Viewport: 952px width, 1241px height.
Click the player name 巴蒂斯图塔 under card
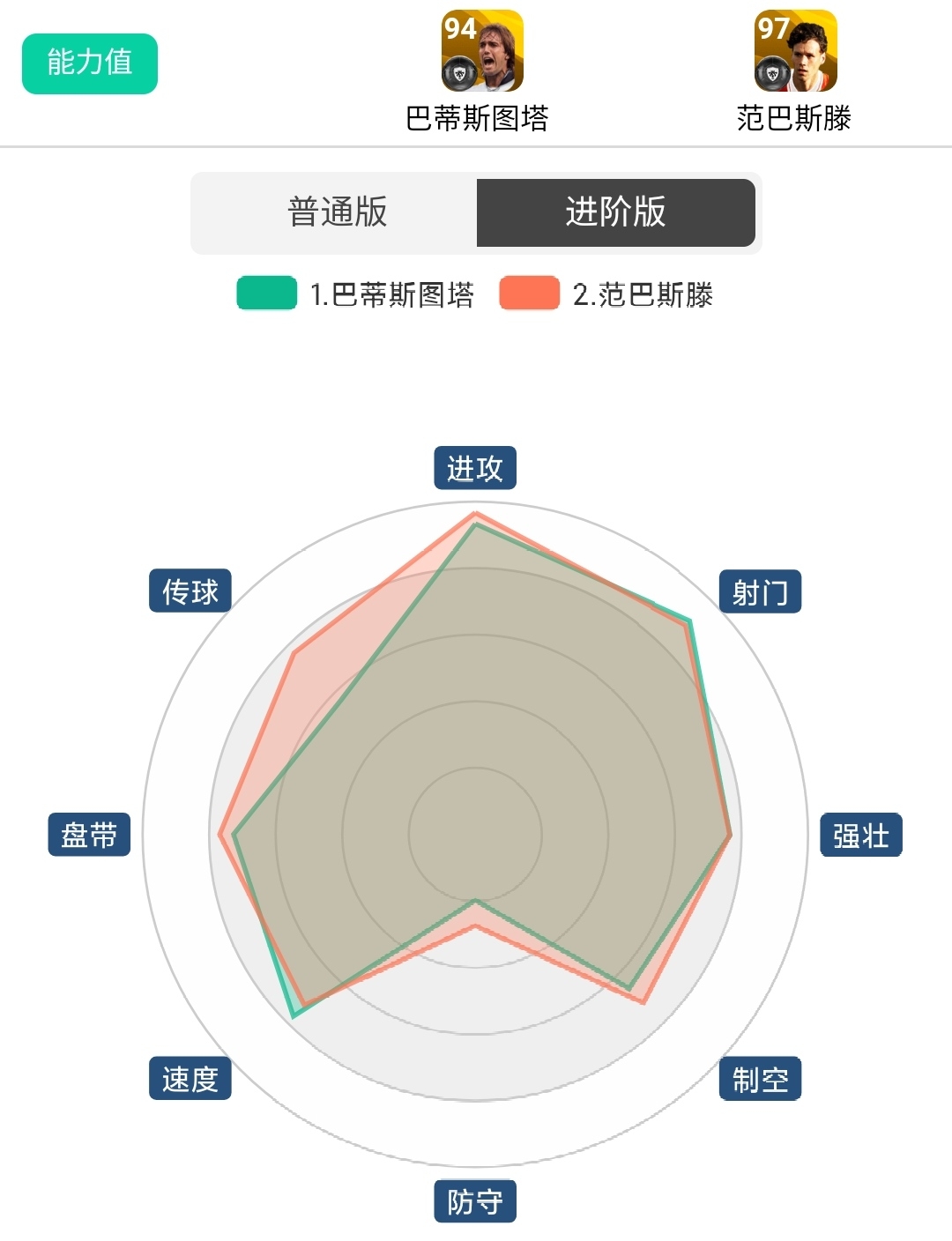pos(477,118)
